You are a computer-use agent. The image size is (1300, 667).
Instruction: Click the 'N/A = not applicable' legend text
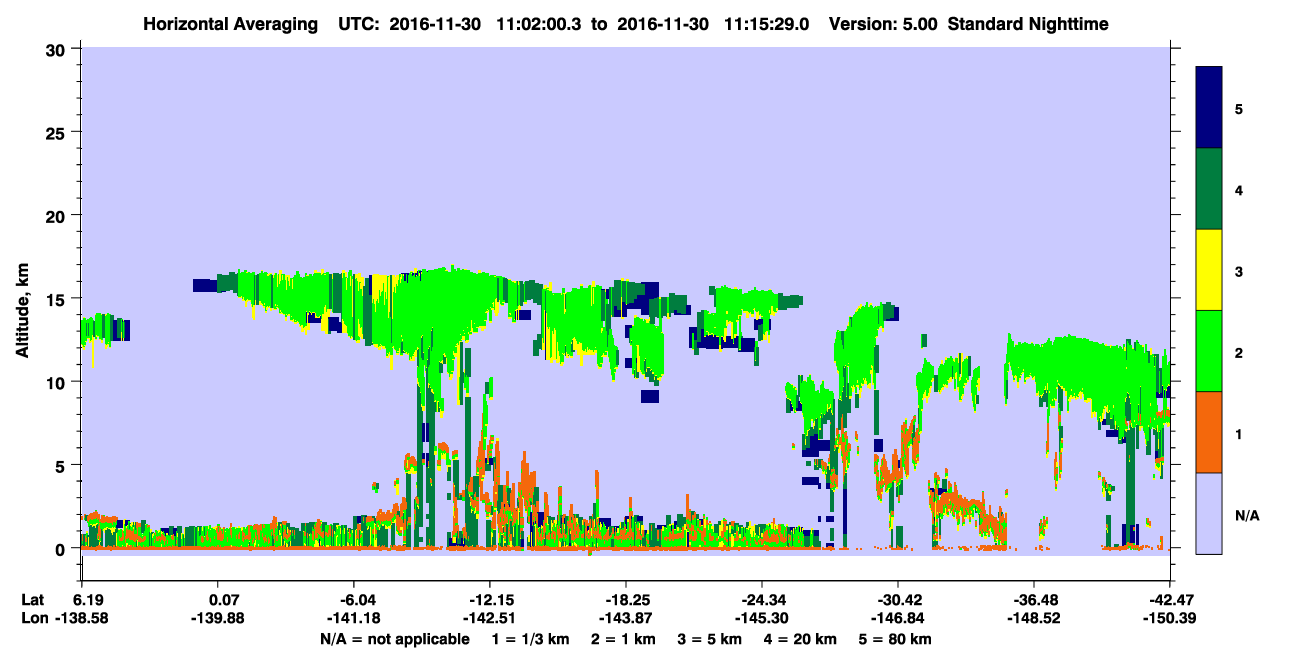pos(395,639)
